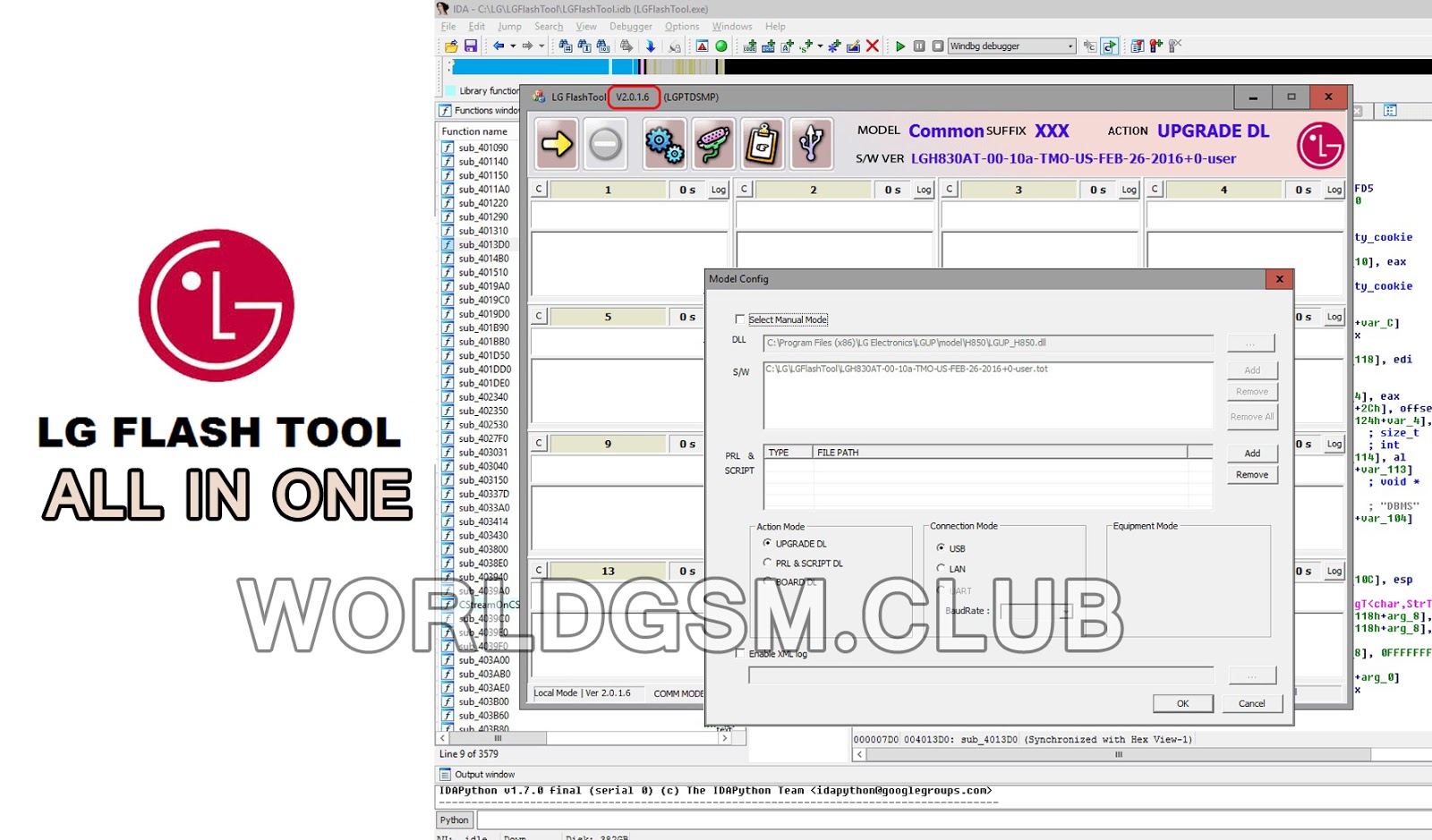Screen dimensions: 1432x840
Task: Open the Log for port 3
Action: [1129, 190]
